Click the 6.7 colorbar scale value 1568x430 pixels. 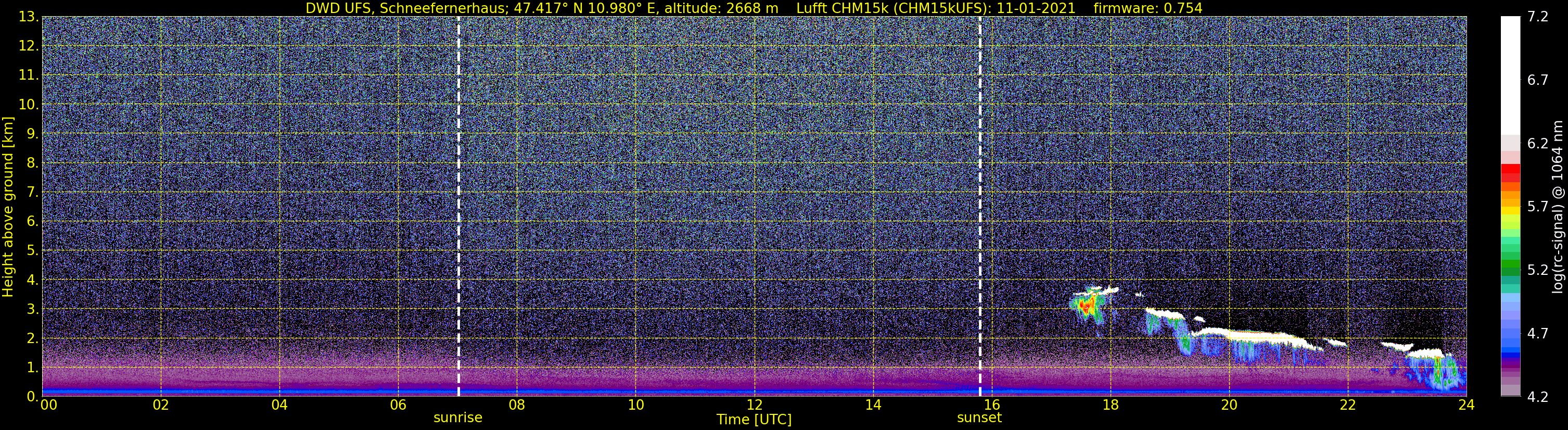coord(1538,80)
